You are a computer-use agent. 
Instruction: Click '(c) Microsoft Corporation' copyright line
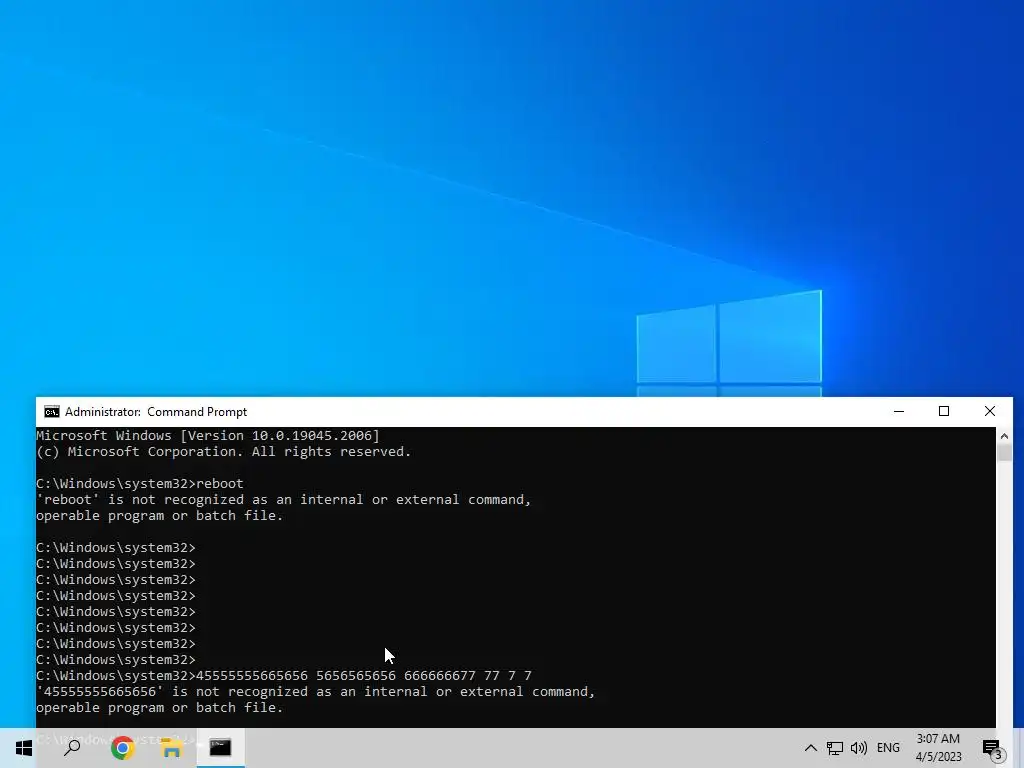coord(223,452)
